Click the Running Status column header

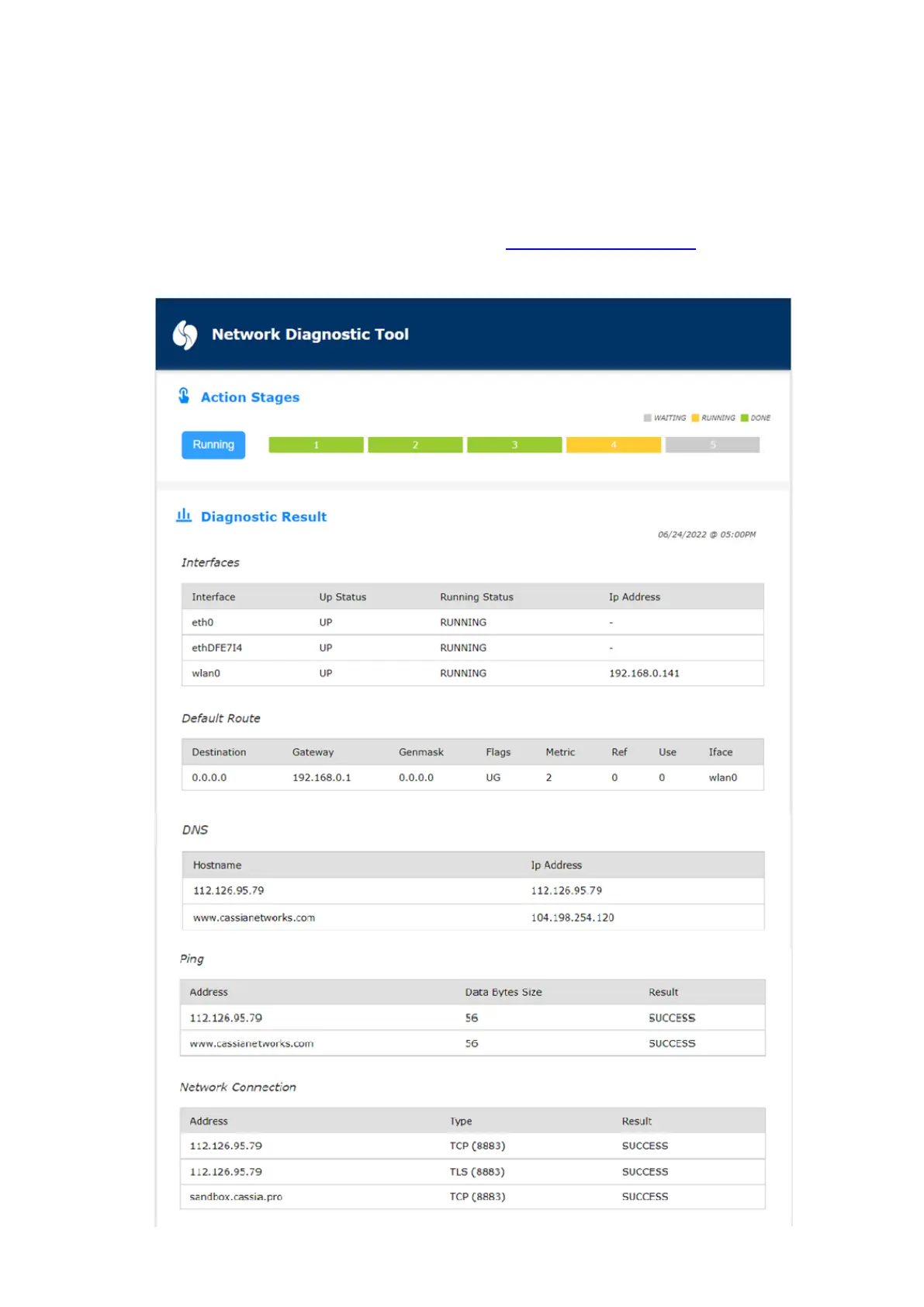click(476, 597)
